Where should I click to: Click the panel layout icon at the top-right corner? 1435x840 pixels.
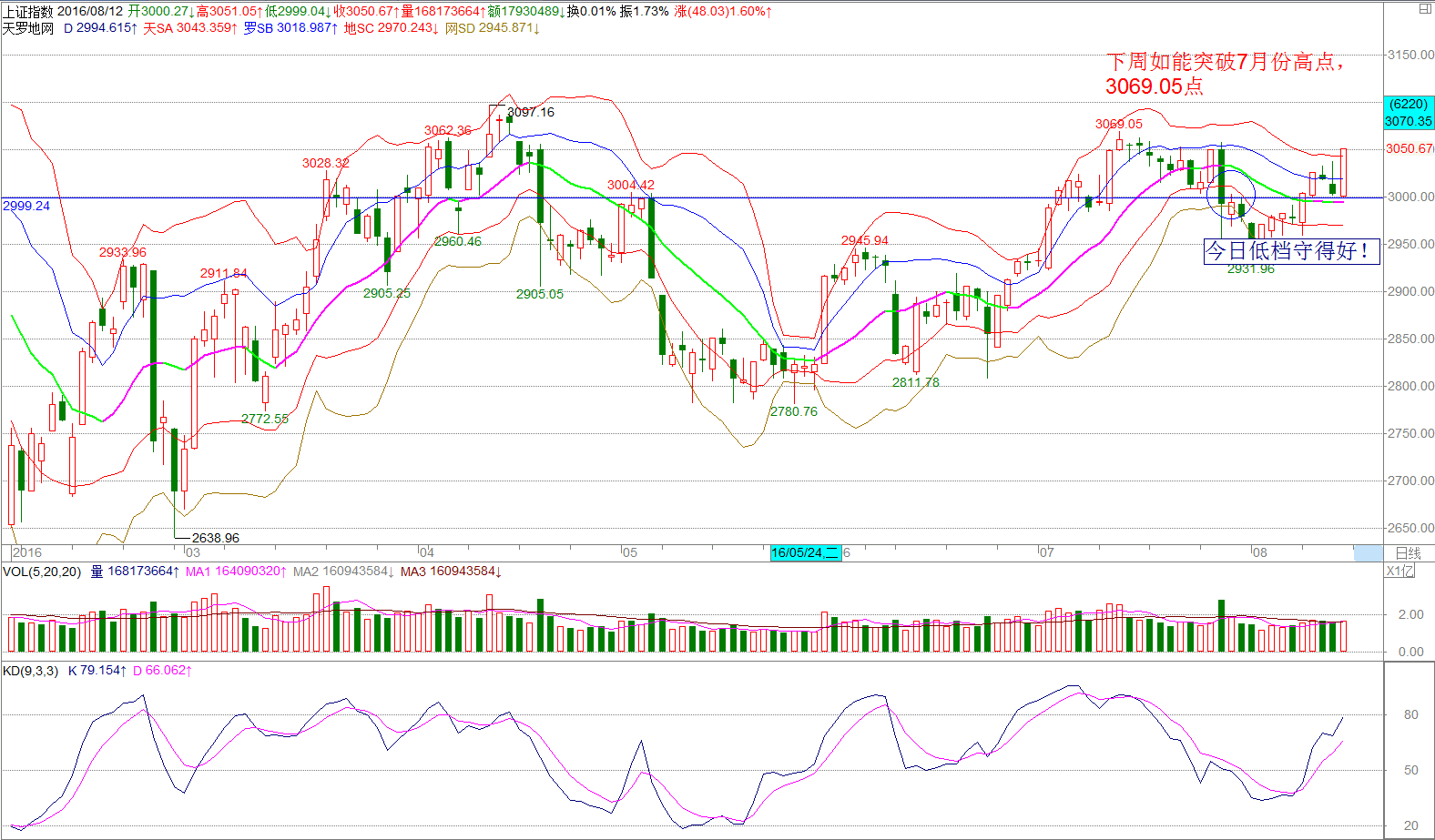(x=1425, y=9)
